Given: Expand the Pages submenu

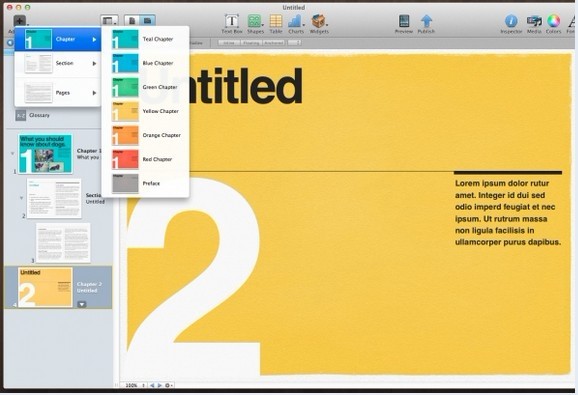Looking at the screenshot, I should (x=58, y=92).
